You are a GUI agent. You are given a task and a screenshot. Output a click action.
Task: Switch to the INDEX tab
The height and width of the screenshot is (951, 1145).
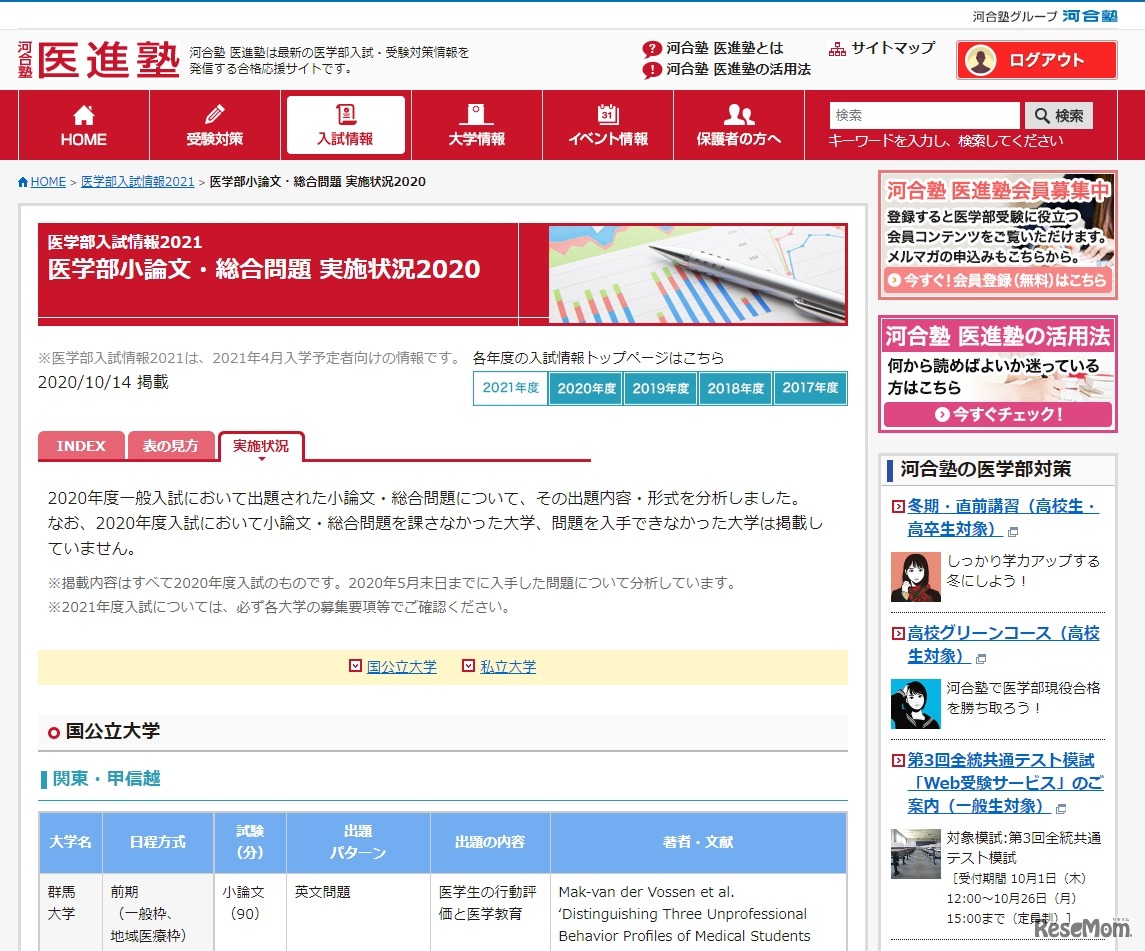tap(80, 446)
